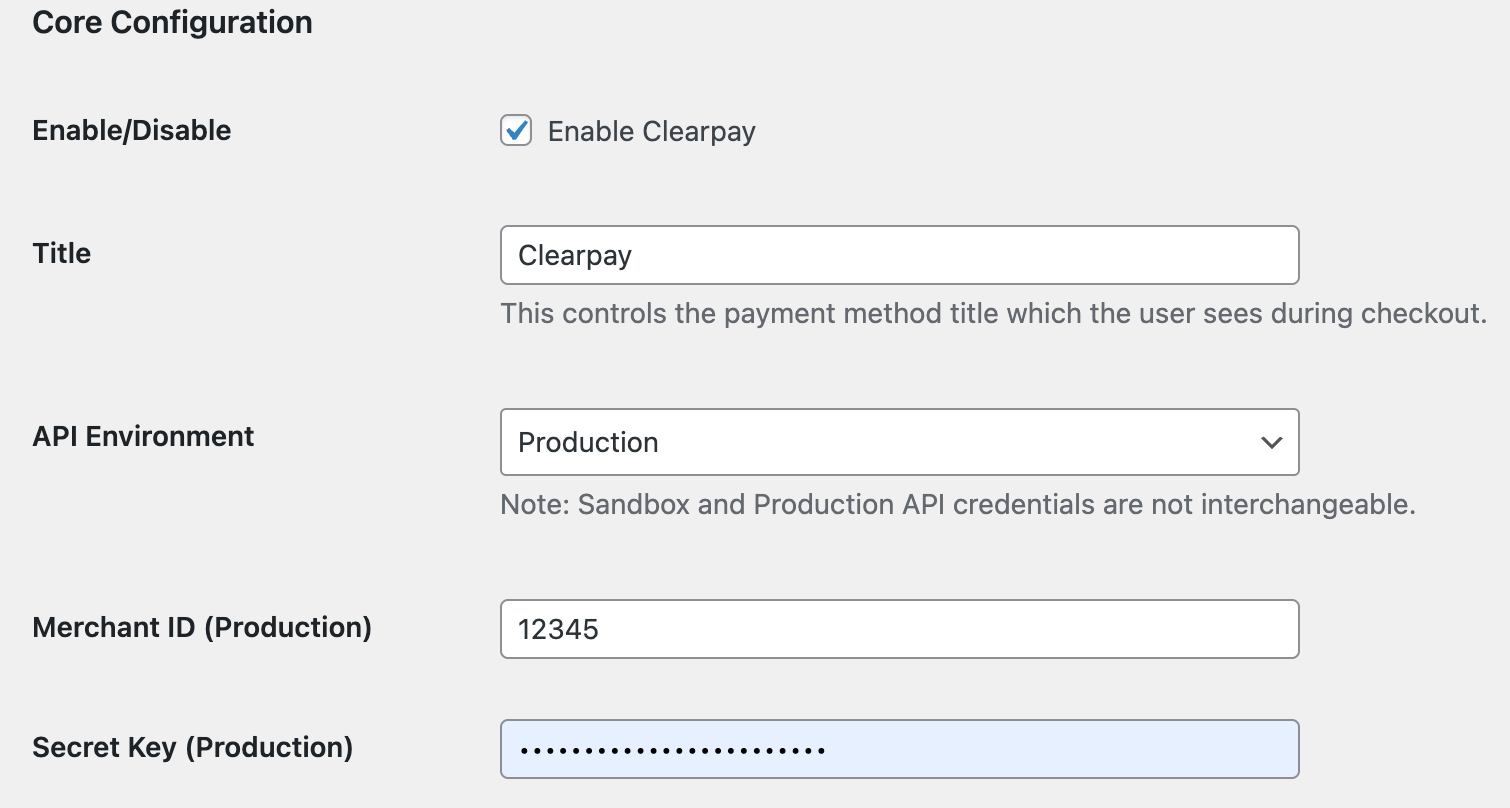Click the Sandbox and Production credentials note
This screenshot has height=808, width=1510.
[957, 504]
